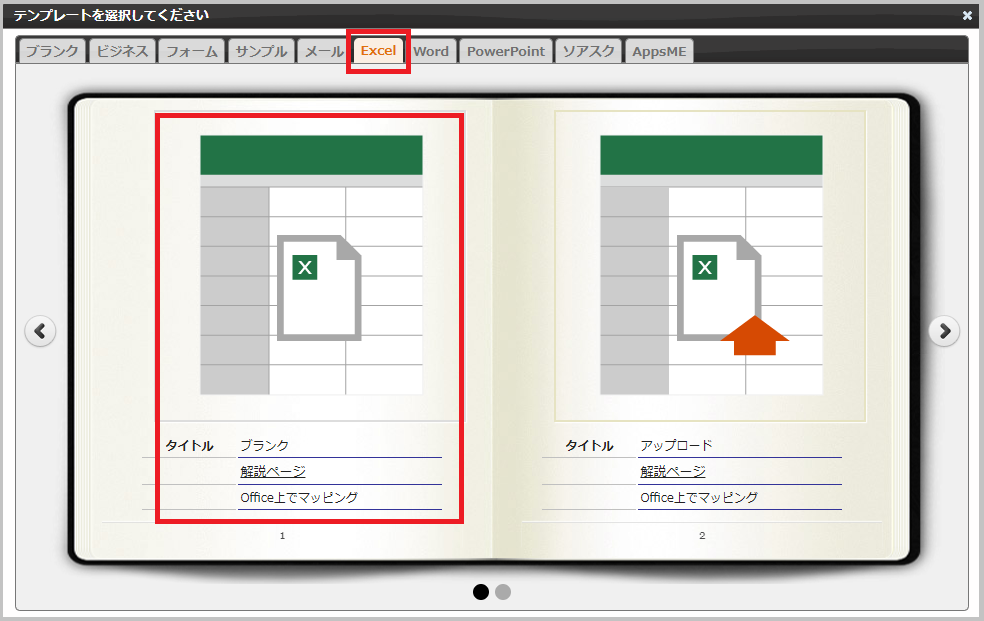The height and width of the screenshot is (621, 984).
Task: Switch to the Word tab
Action: 431,51
